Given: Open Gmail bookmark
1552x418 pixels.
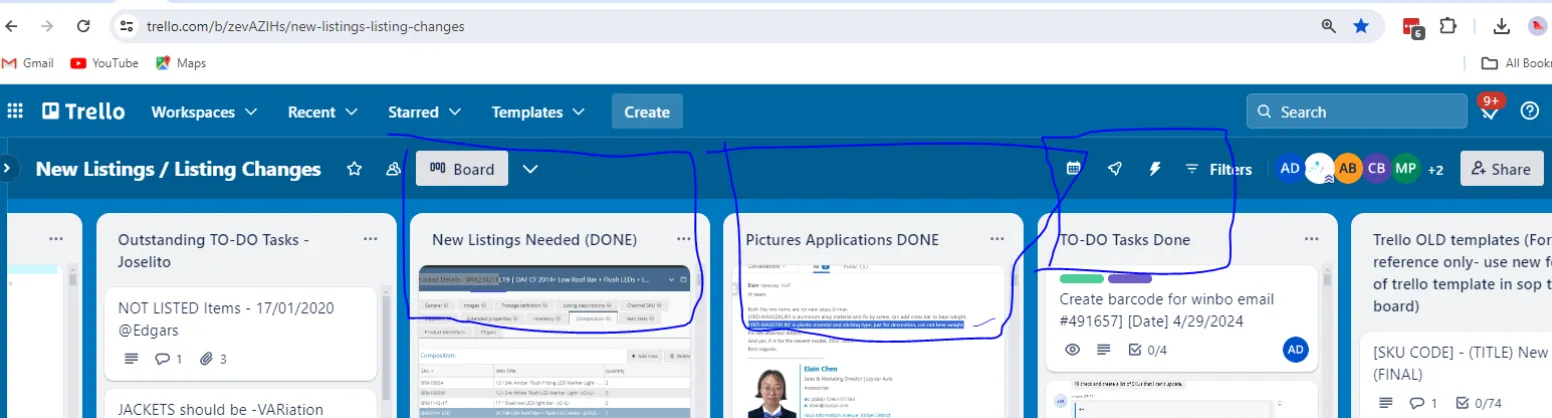Looking at the screenshot, I should 28,63.
